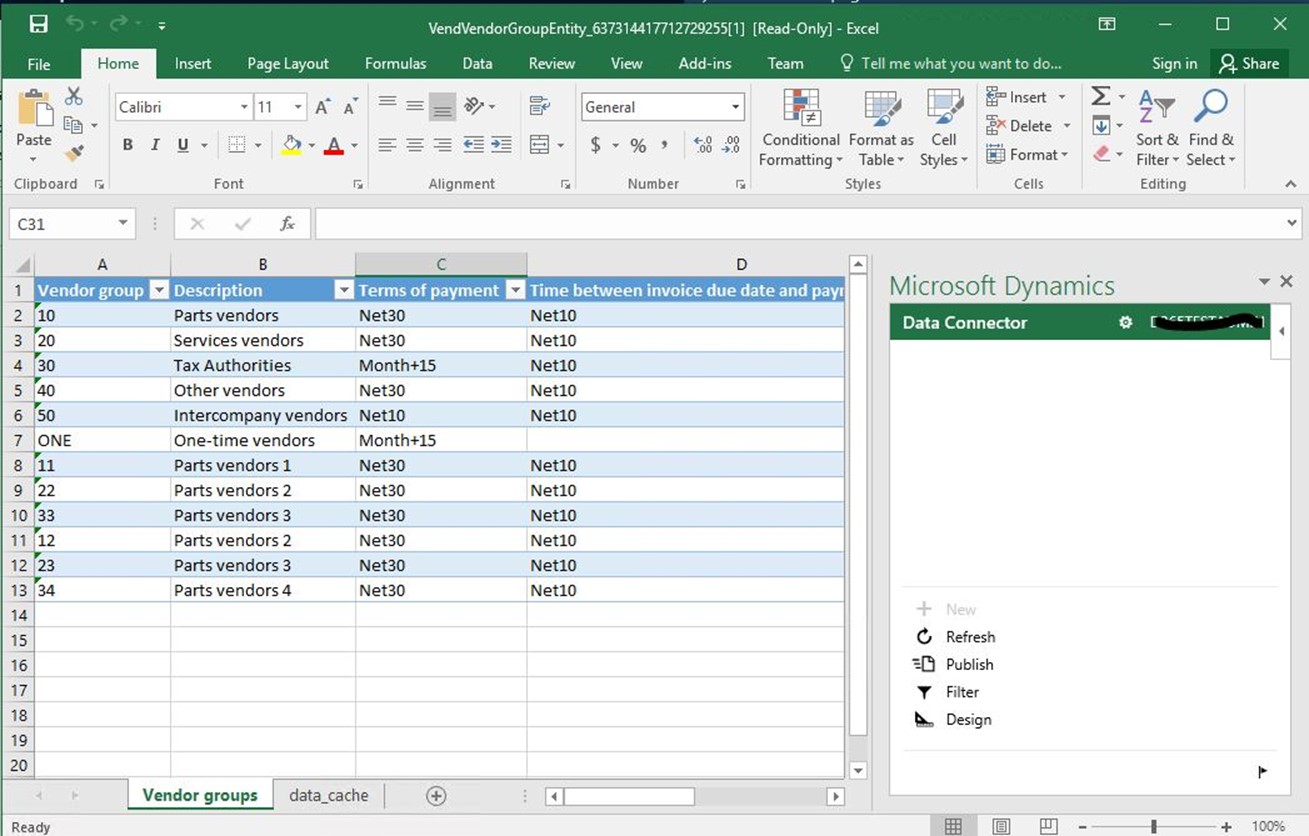The width and height of the screenshot is (1309, 836).
Task: Open the data_cache sheet tab
Action: [x=328, y=795]
